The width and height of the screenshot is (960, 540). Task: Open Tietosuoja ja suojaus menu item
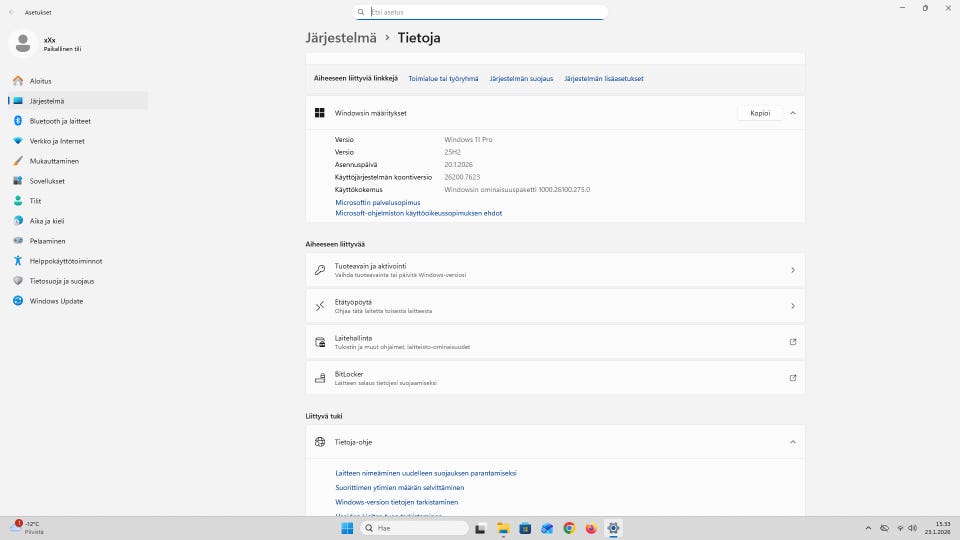[61, 281]
